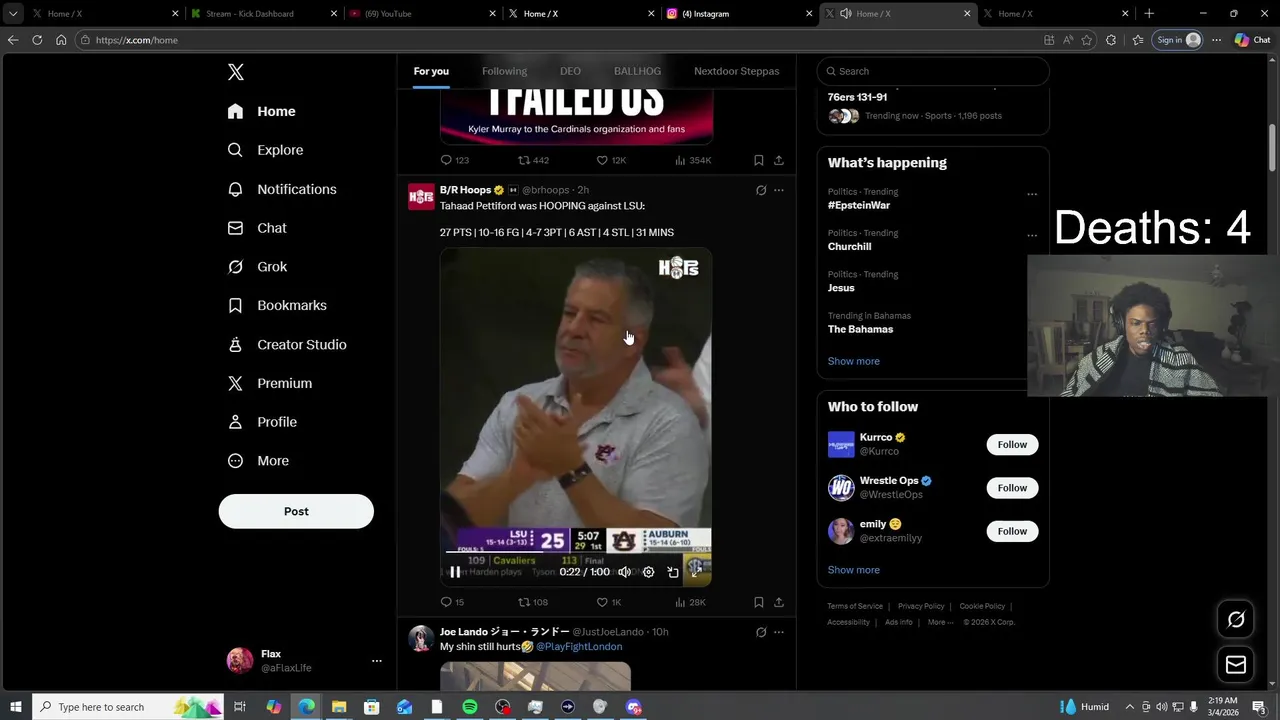Reply to the B/R Hoops post (15)
Viewport: 1280px width, 720px height.
point(453,602)
